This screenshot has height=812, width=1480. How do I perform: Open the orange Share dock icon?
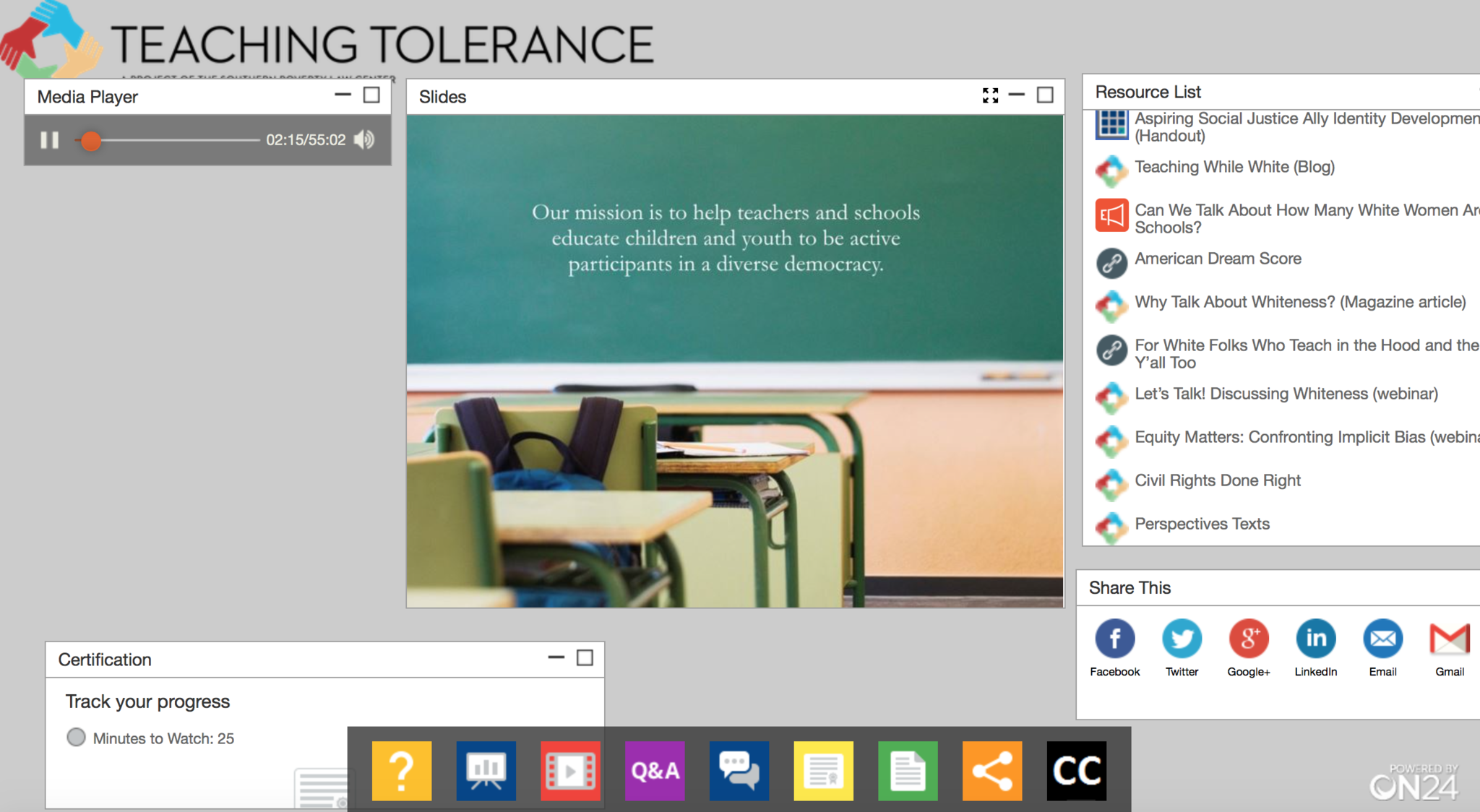pos(991,771)
